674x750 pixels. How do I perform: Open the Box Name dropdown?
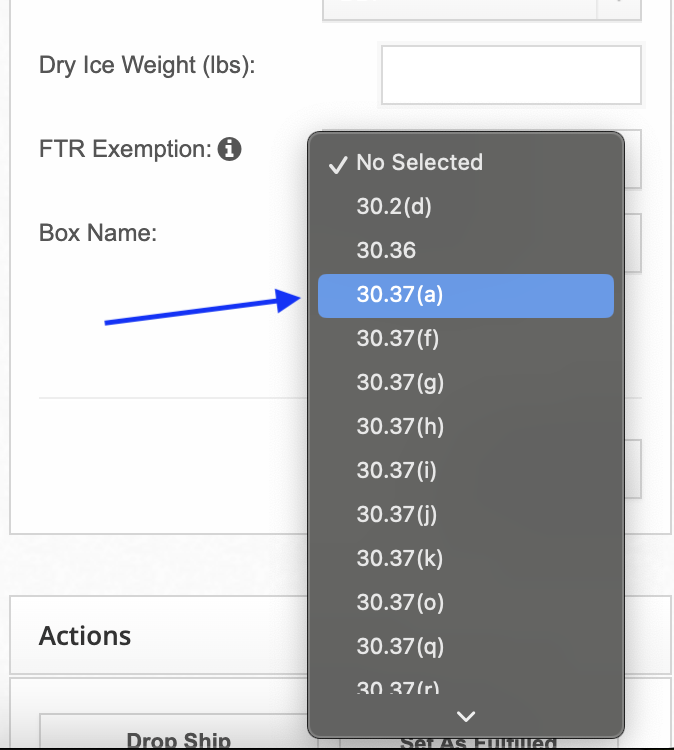point(632,243)
